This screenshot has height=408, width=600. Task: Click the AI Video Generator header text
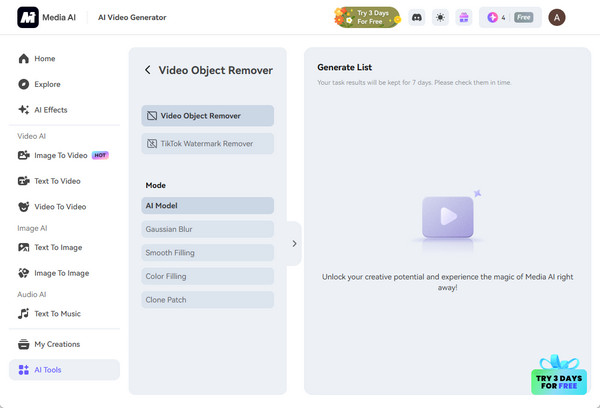point(132,17)
